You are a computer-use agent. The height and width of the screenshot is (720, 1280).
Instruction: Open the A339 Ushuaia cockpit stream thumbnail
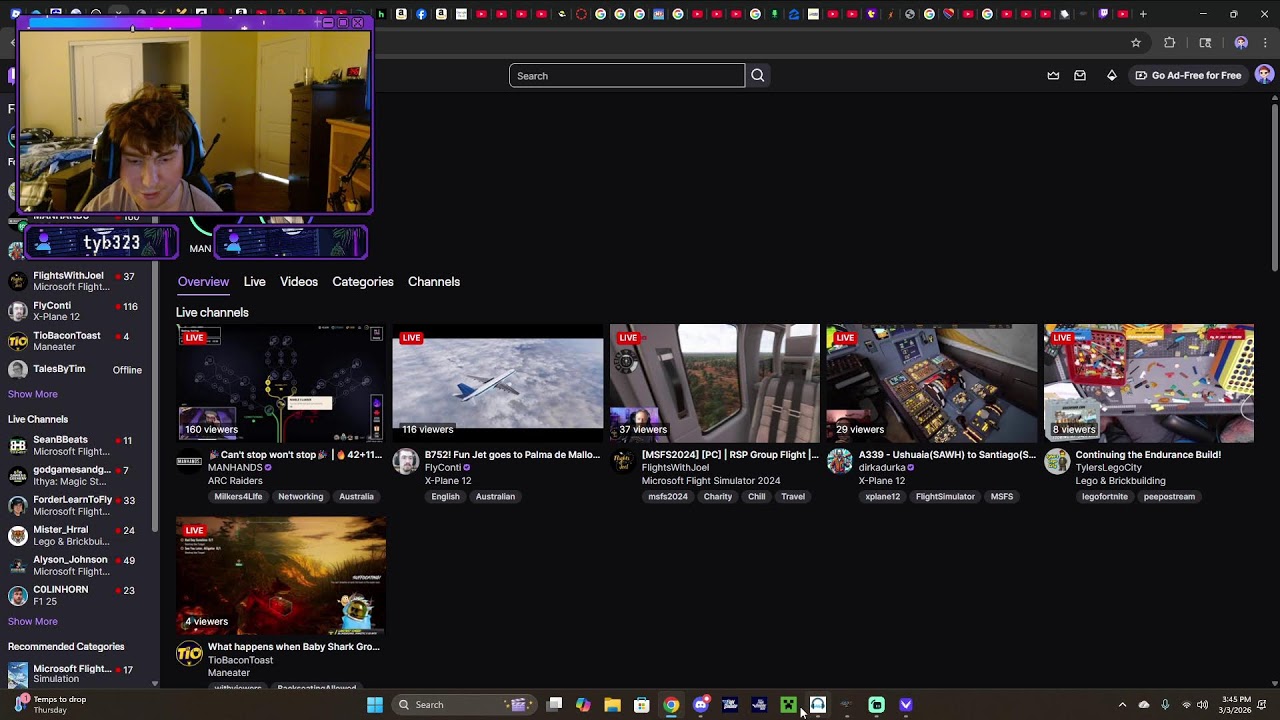coord(932,383)
